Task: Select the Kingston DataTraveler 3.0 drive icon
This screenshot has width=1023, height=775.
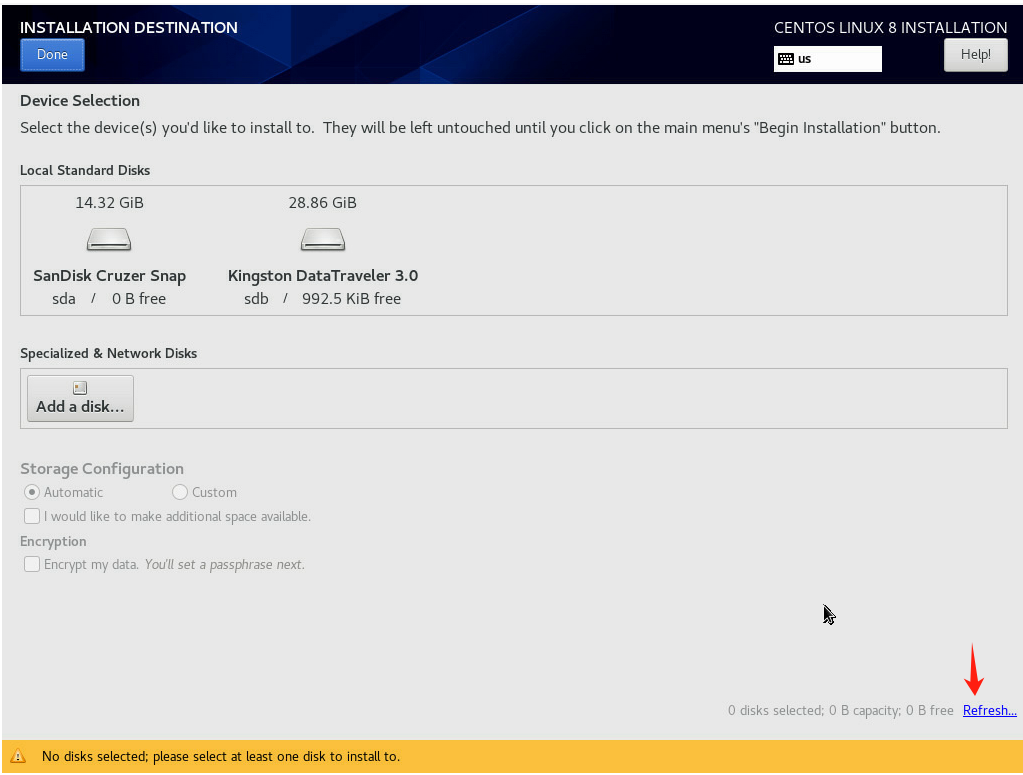Action: [x=322, y=240]
